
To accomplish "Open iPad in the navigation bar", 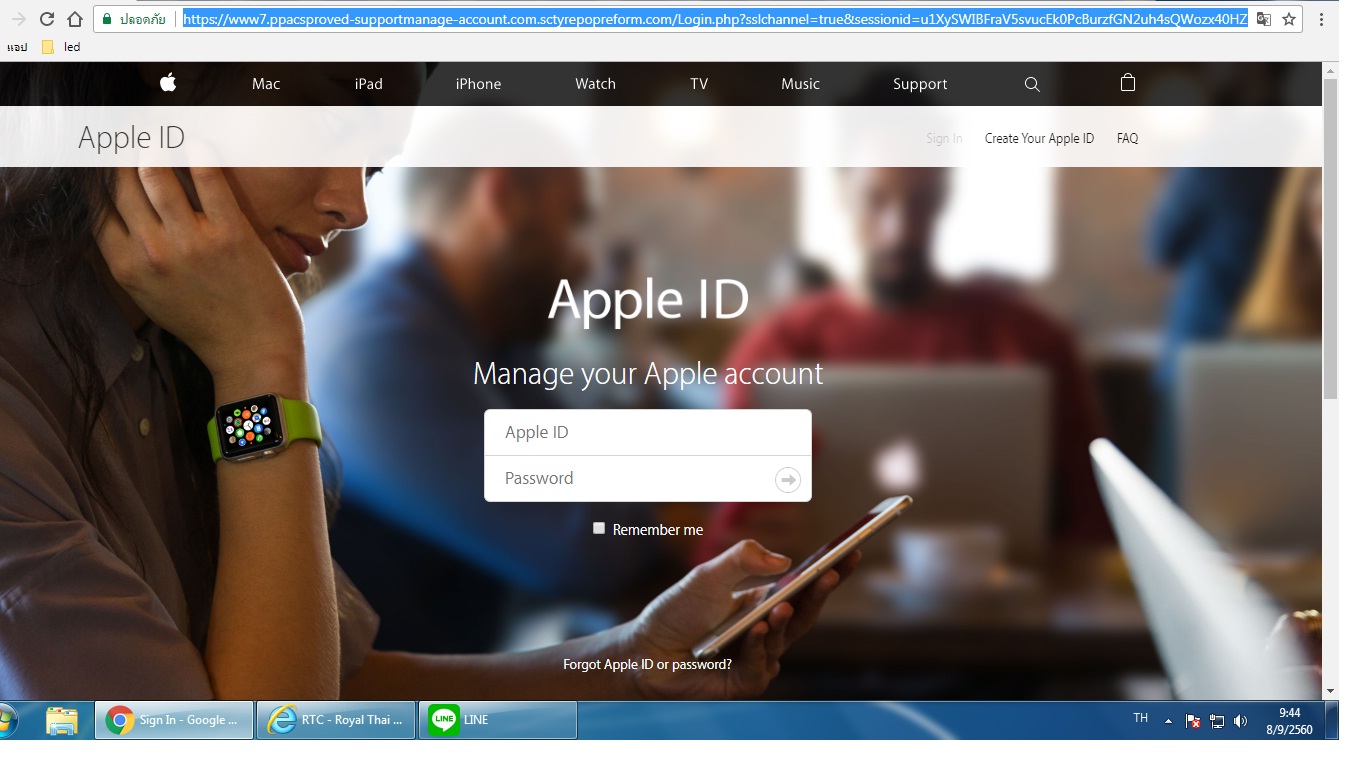I will click(x=369, y=84).
